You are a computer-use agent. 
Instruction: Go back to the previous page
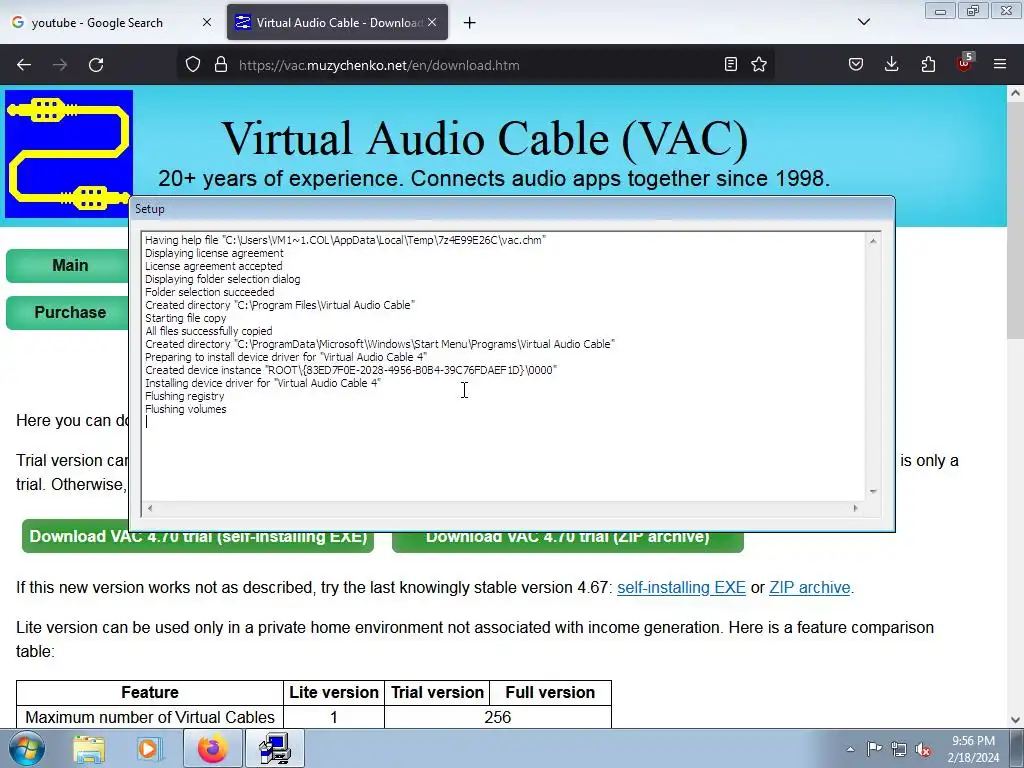coord(24,65)
